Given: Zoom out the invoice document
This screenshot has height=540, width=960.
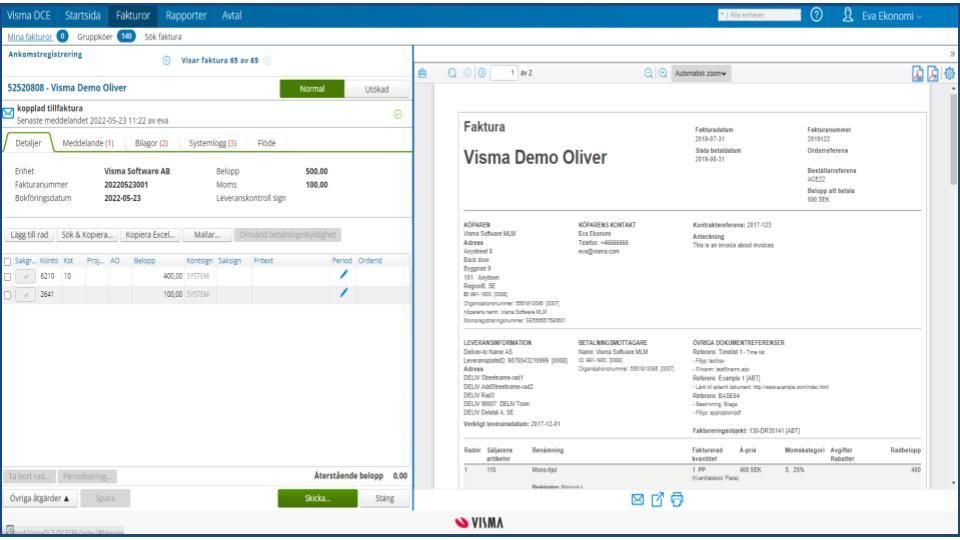Looking at the screenshot, I should 648,73.
